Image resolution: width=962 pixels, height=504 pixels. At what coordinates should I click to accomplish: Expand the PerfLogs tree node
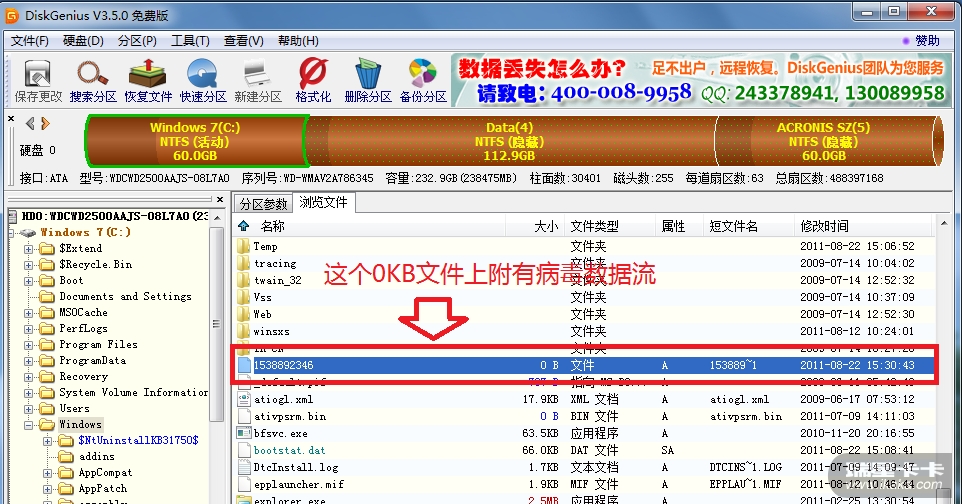tap(28, 329)
